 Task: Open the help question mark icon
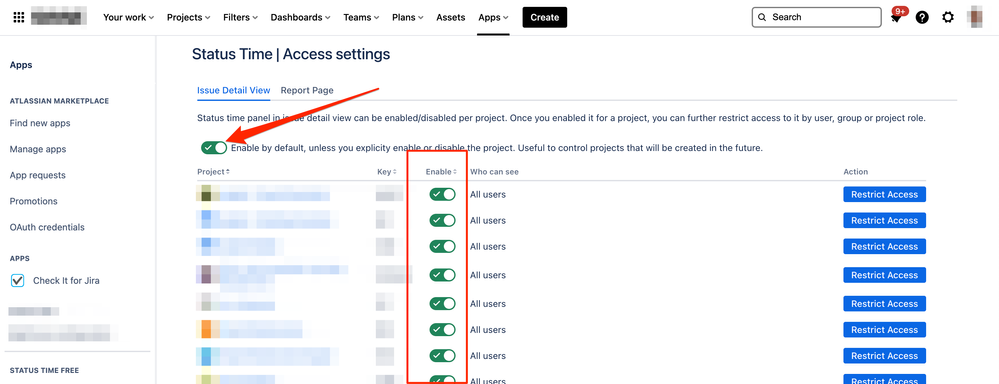(922, 17)
